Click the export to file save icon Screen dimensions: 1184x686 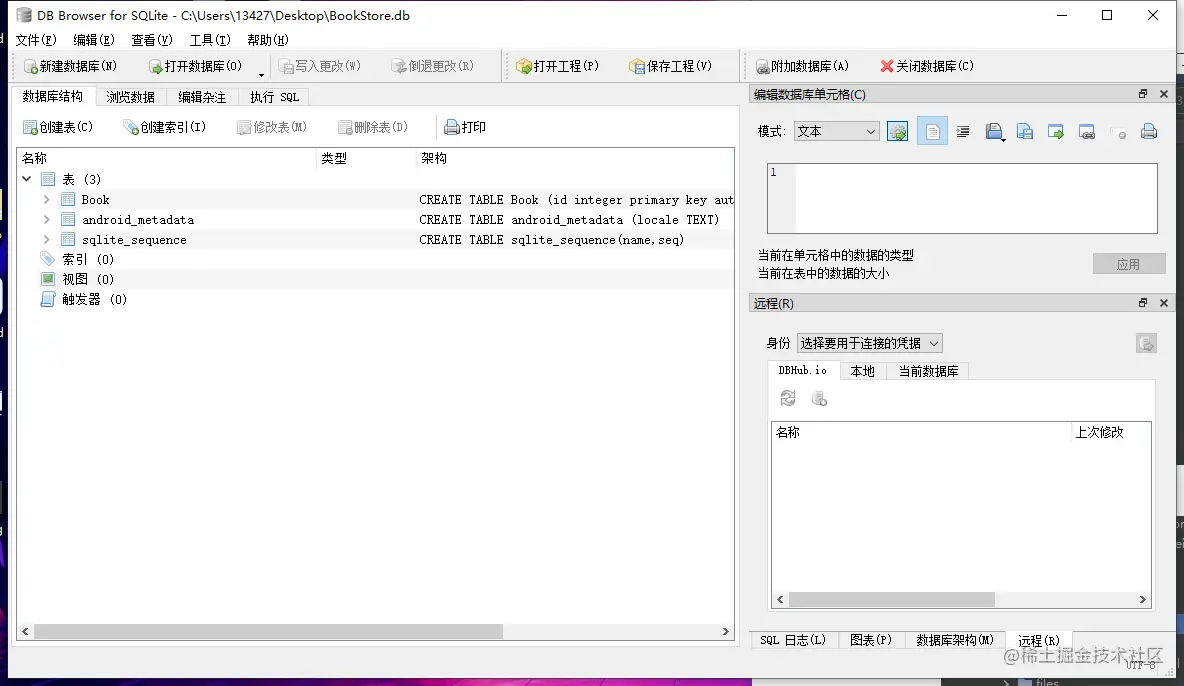tap(1025, 131)
